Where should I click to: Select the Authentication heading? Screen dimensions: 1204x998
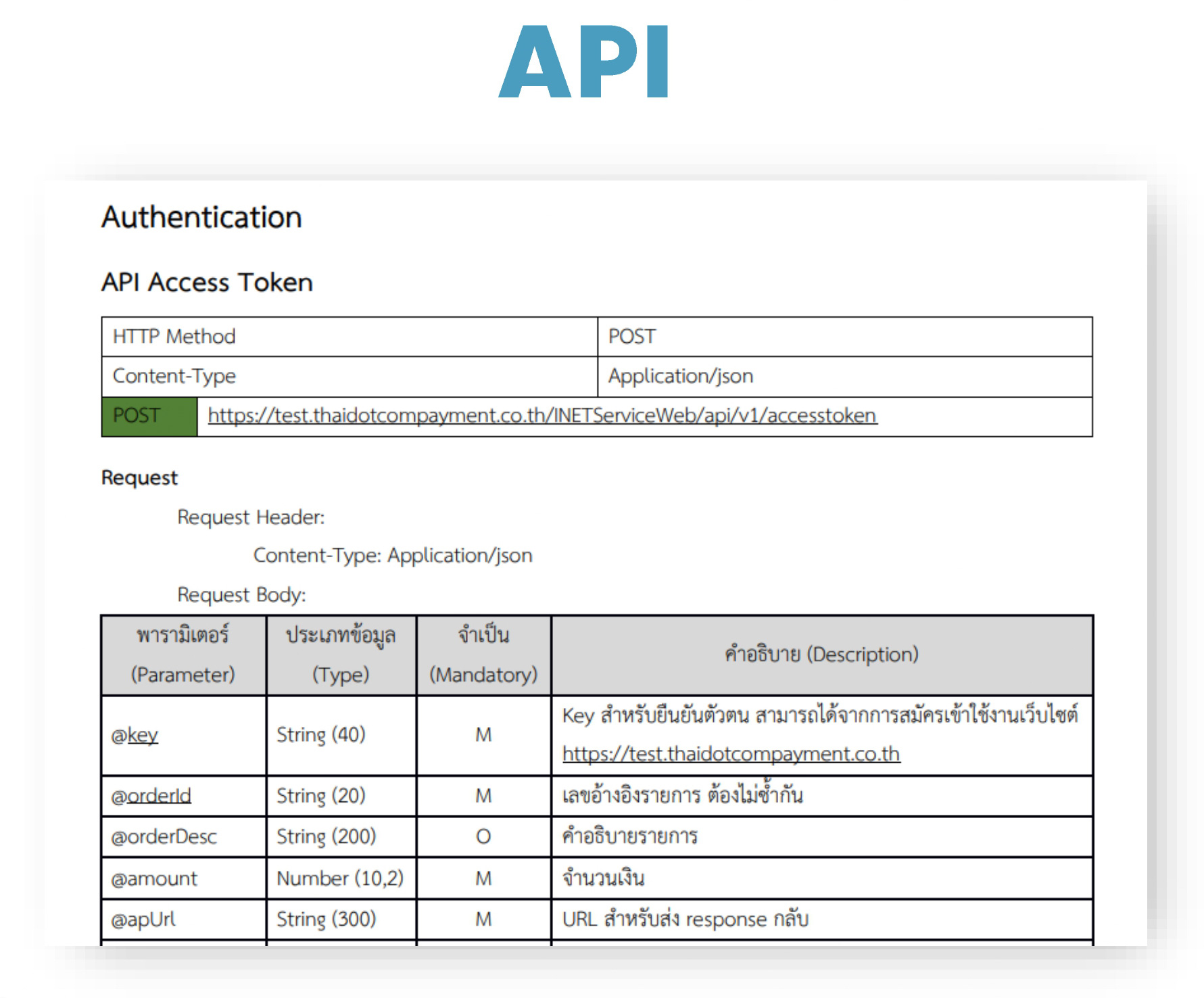(201, 217)
